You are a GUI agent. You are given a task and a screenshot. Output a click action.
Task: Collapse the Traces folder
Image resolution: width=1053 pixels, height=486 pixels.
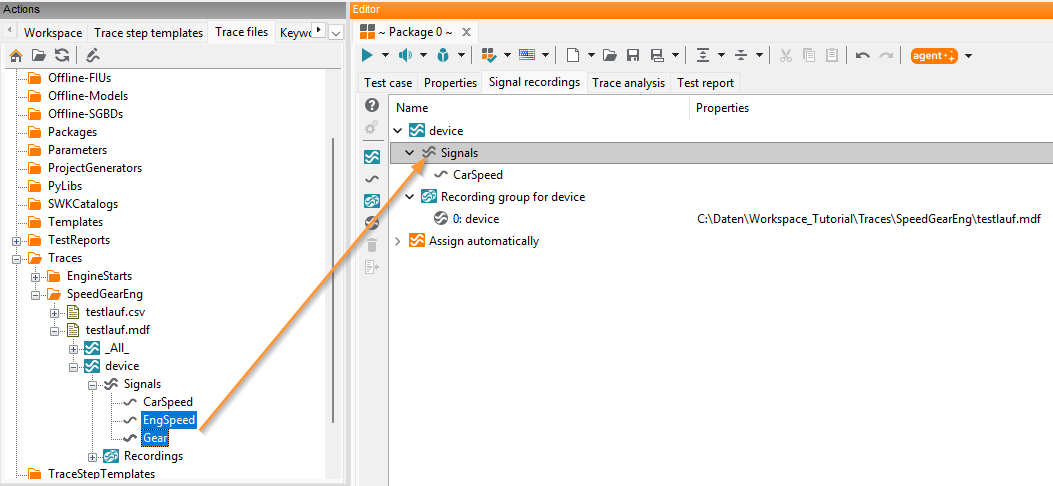17,258
